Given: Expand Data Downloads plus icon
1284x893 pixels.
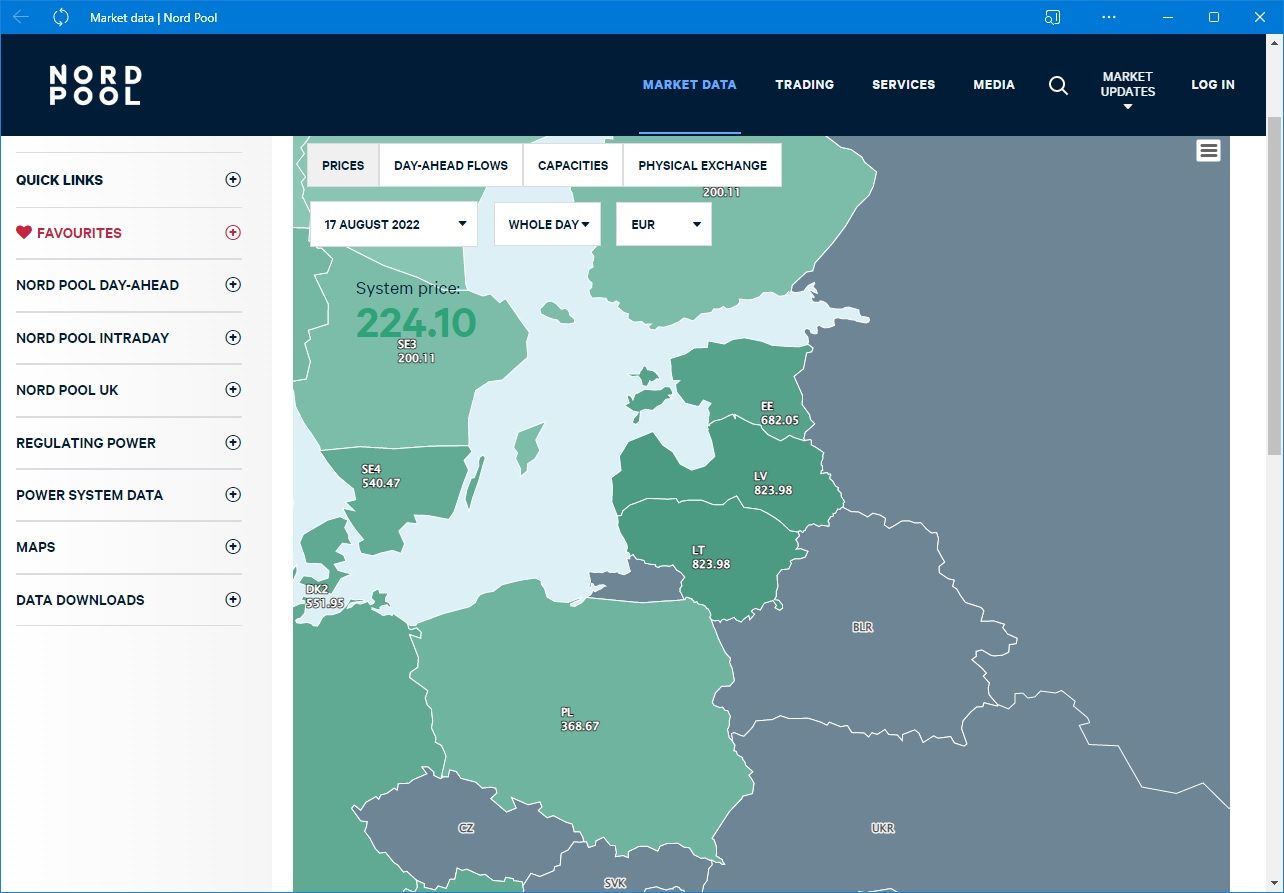Looking at the screenshot, I should point(233,600).
